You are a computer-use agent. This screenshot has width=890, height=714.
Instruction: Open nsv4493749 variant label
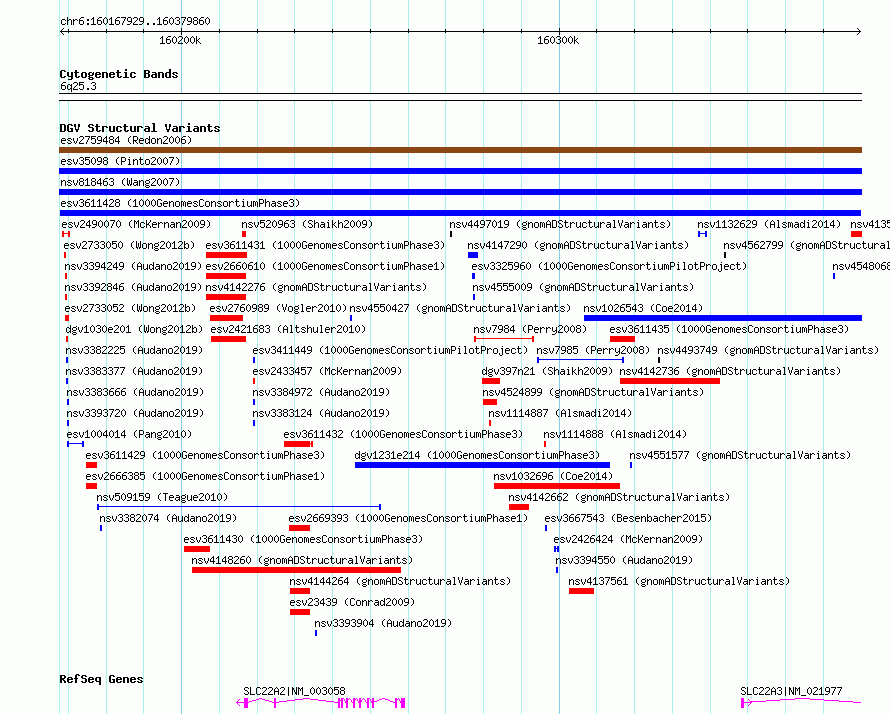[x=768, y=350]
